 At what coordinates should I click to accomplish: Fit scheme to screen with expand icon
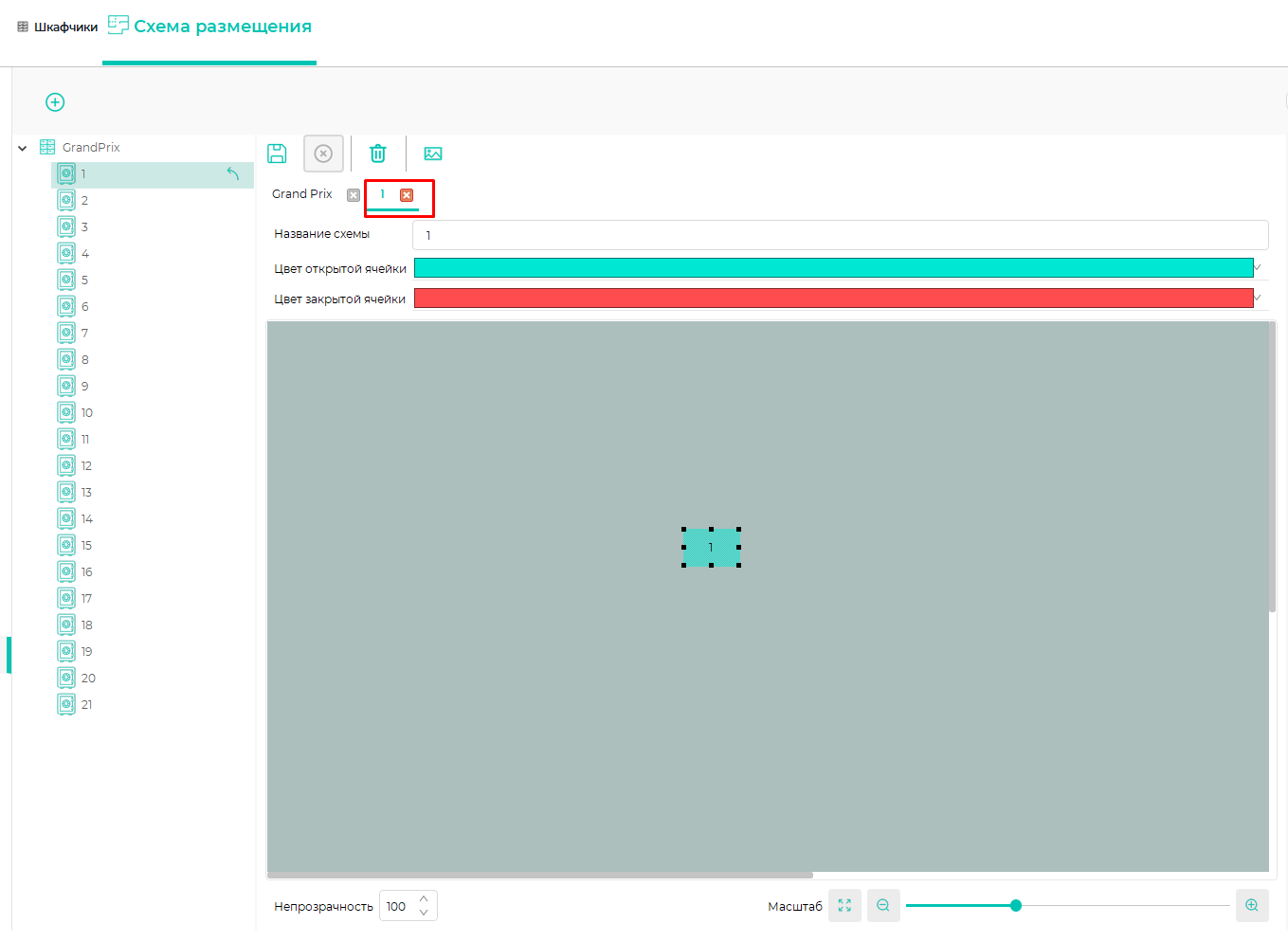[x=844, y=906]
